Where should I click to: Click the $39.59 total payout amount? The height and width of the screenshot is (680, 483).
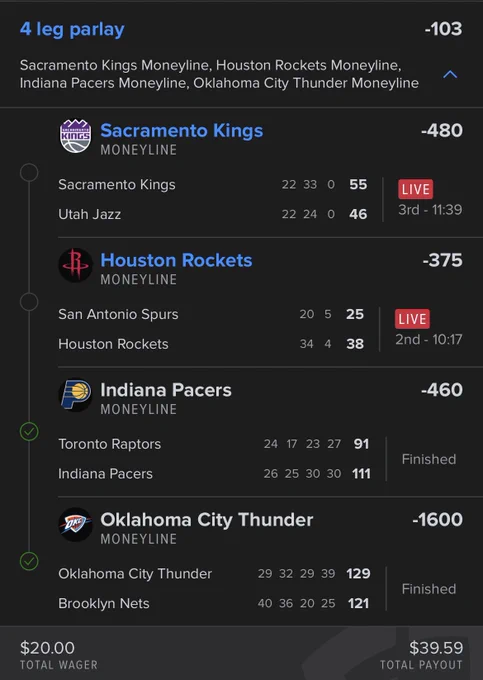coord(436,648)
